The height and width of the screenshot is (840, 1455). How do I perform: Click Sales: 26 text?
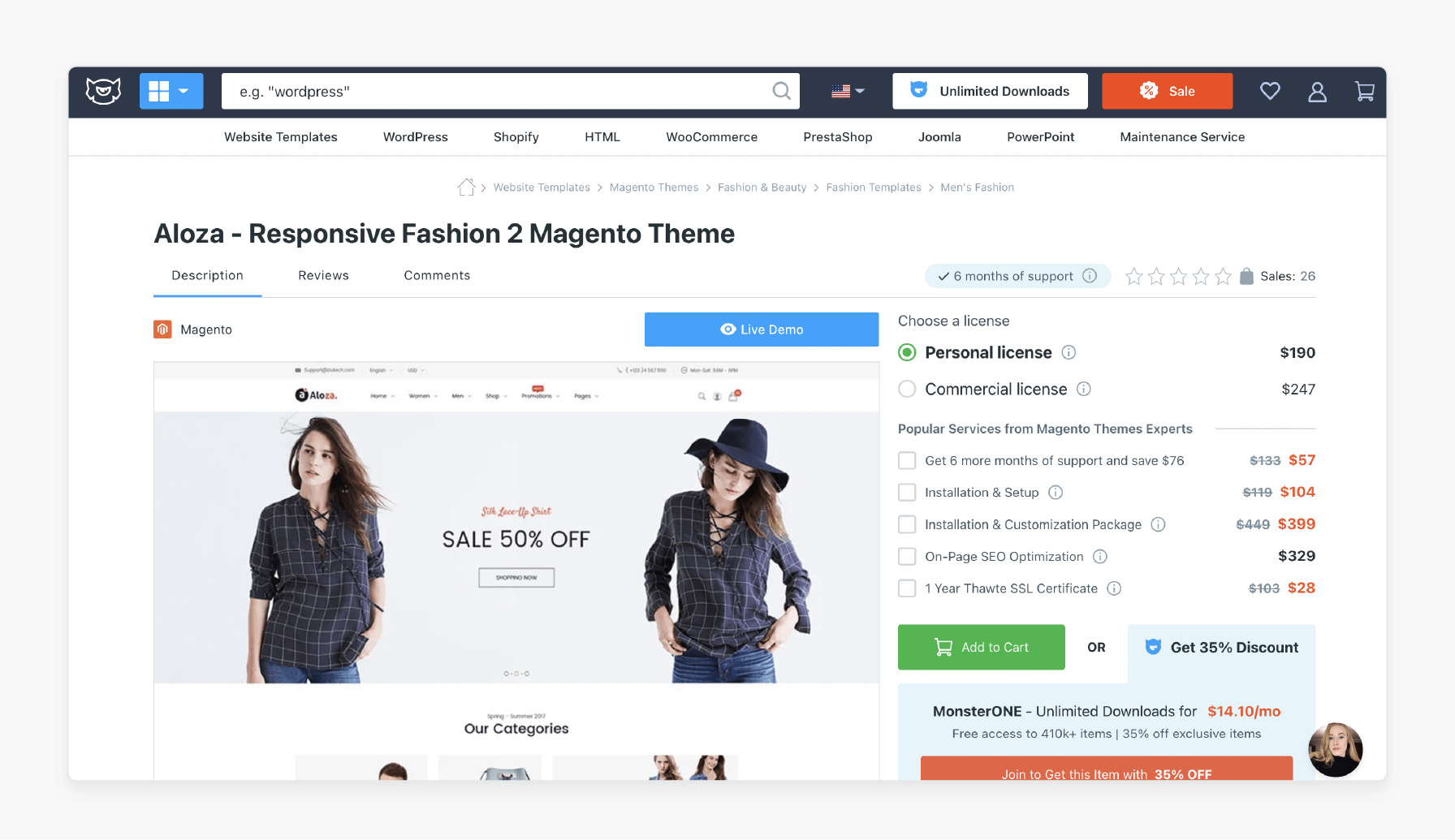click(1288, 276)
